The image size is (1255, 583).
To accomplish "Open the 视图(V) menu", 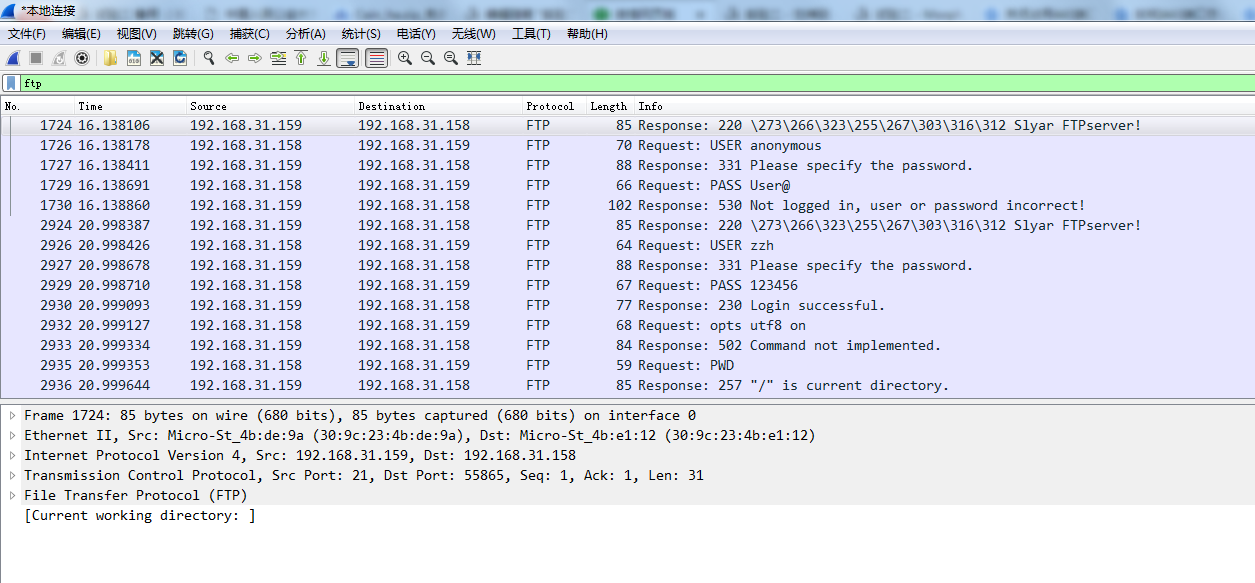I will (136, 34).
